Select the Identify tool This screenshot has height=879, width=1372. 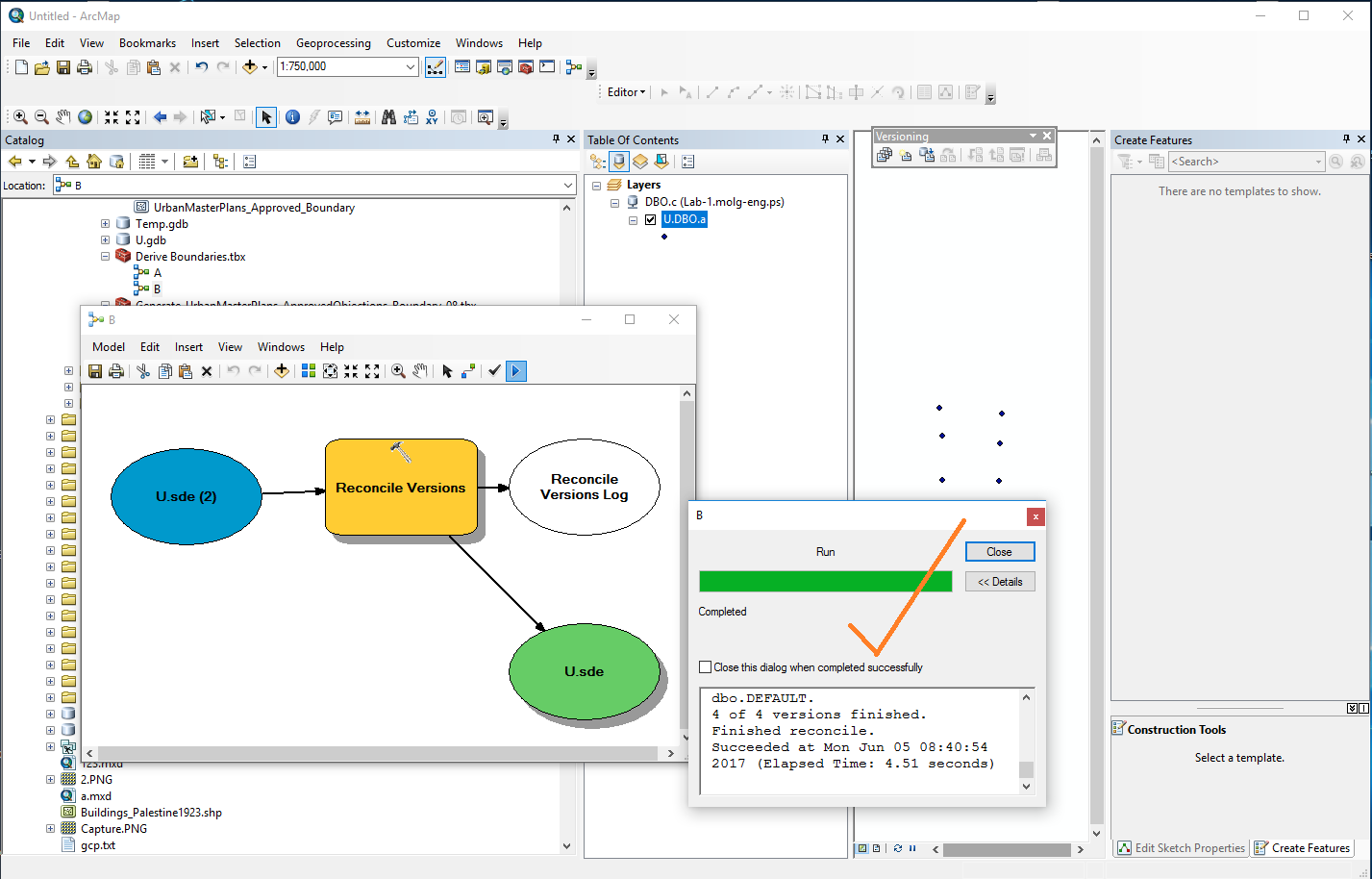(292, 117)
